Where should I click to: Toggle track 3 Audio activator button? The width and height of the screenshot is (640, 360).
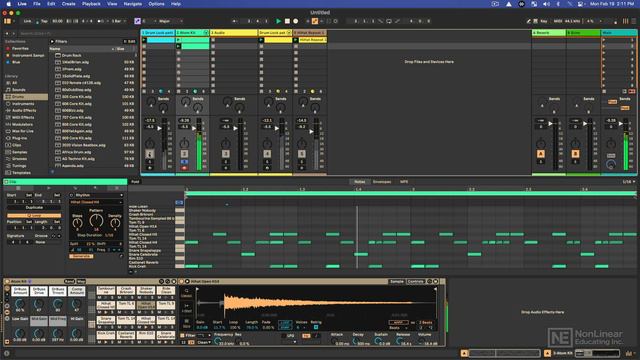tap(225, 154)
